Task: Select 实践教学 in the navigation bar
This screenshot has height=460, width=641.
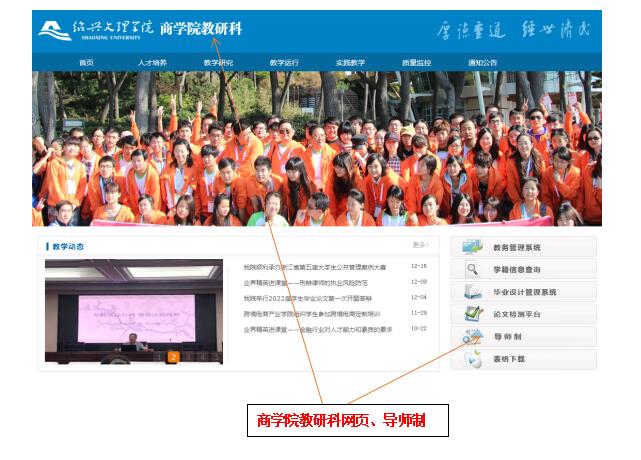Action: click(x=350, y=63)
